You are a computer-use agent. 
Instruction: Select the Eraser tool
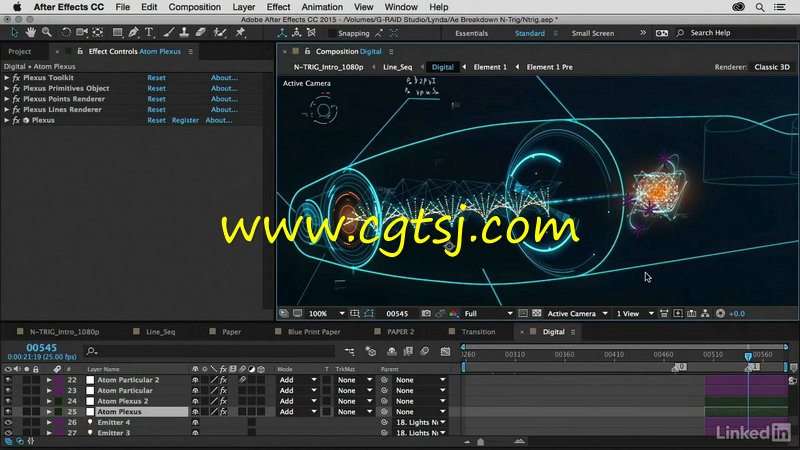(x=201, y=33)
